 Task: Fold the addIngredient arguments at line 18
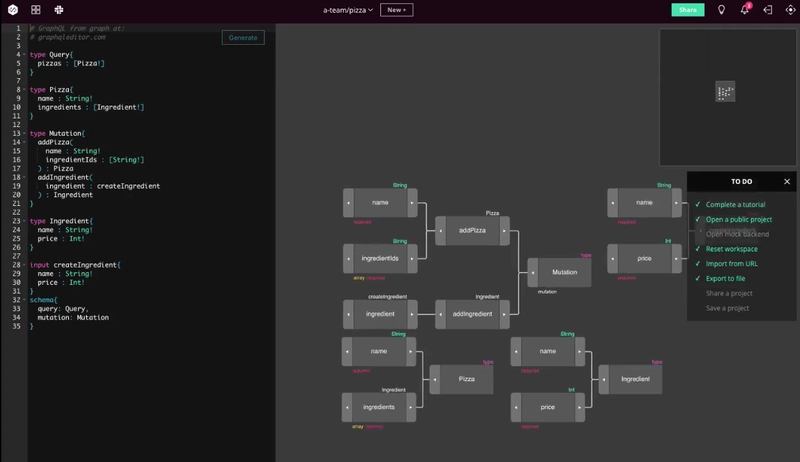click(x=24, y=177)
